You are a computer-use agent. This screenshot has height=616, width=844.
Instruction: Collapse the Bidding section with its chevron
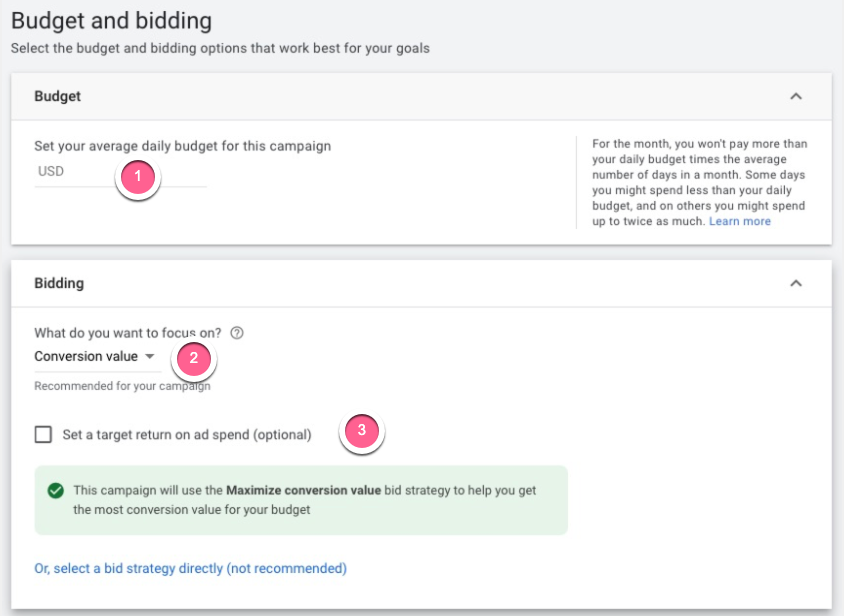point(796,283)
